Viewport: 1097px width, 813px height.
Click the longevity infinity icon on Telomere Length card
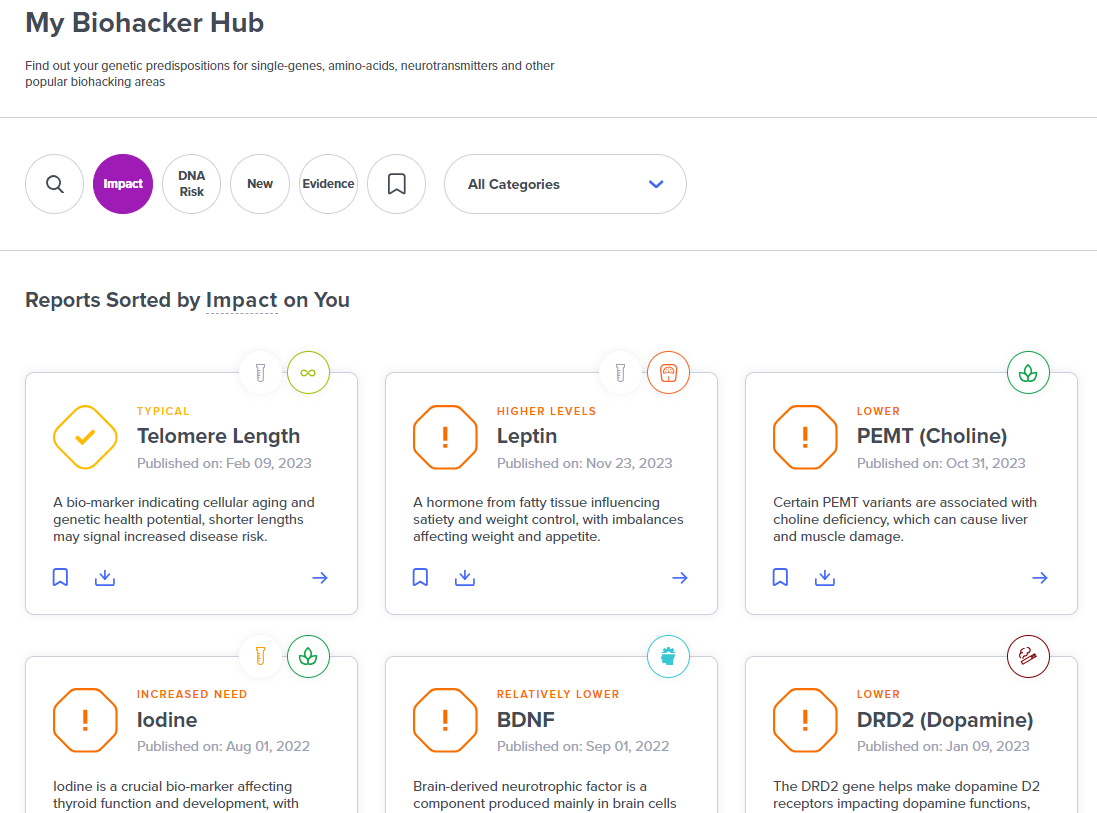tap(308, 372)
